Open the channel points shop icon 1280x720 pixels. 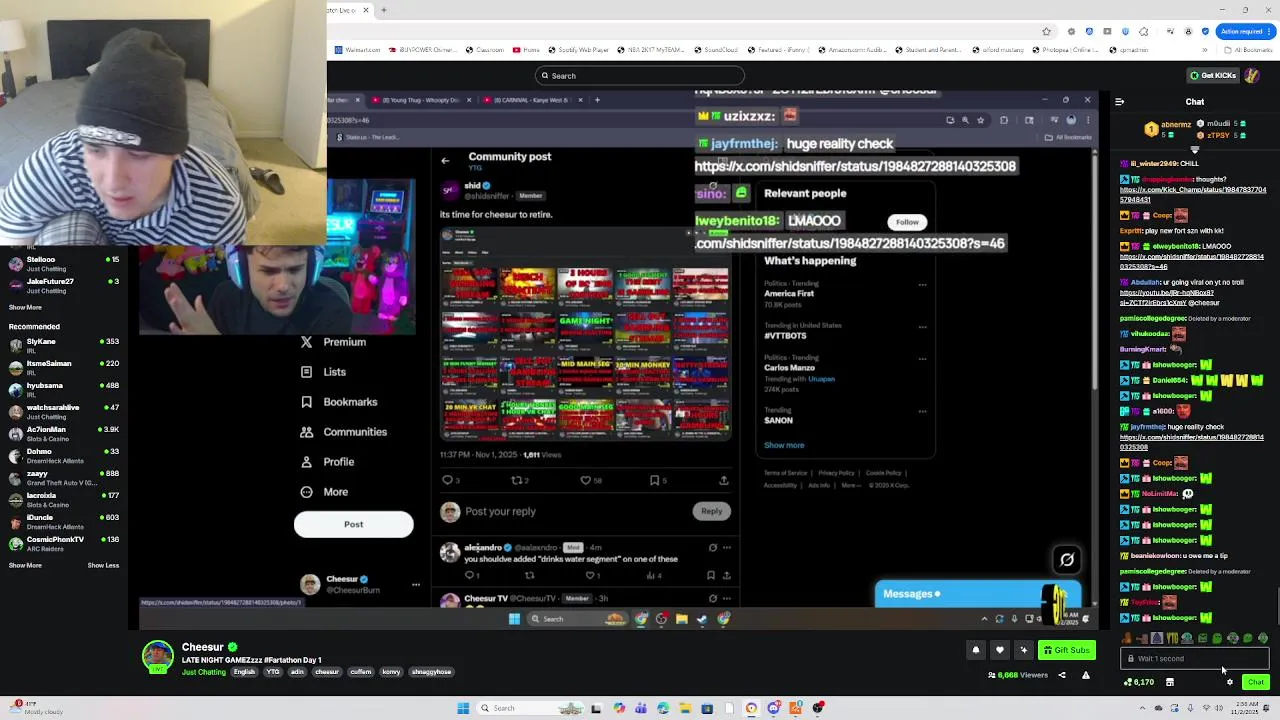(1170, 682)
